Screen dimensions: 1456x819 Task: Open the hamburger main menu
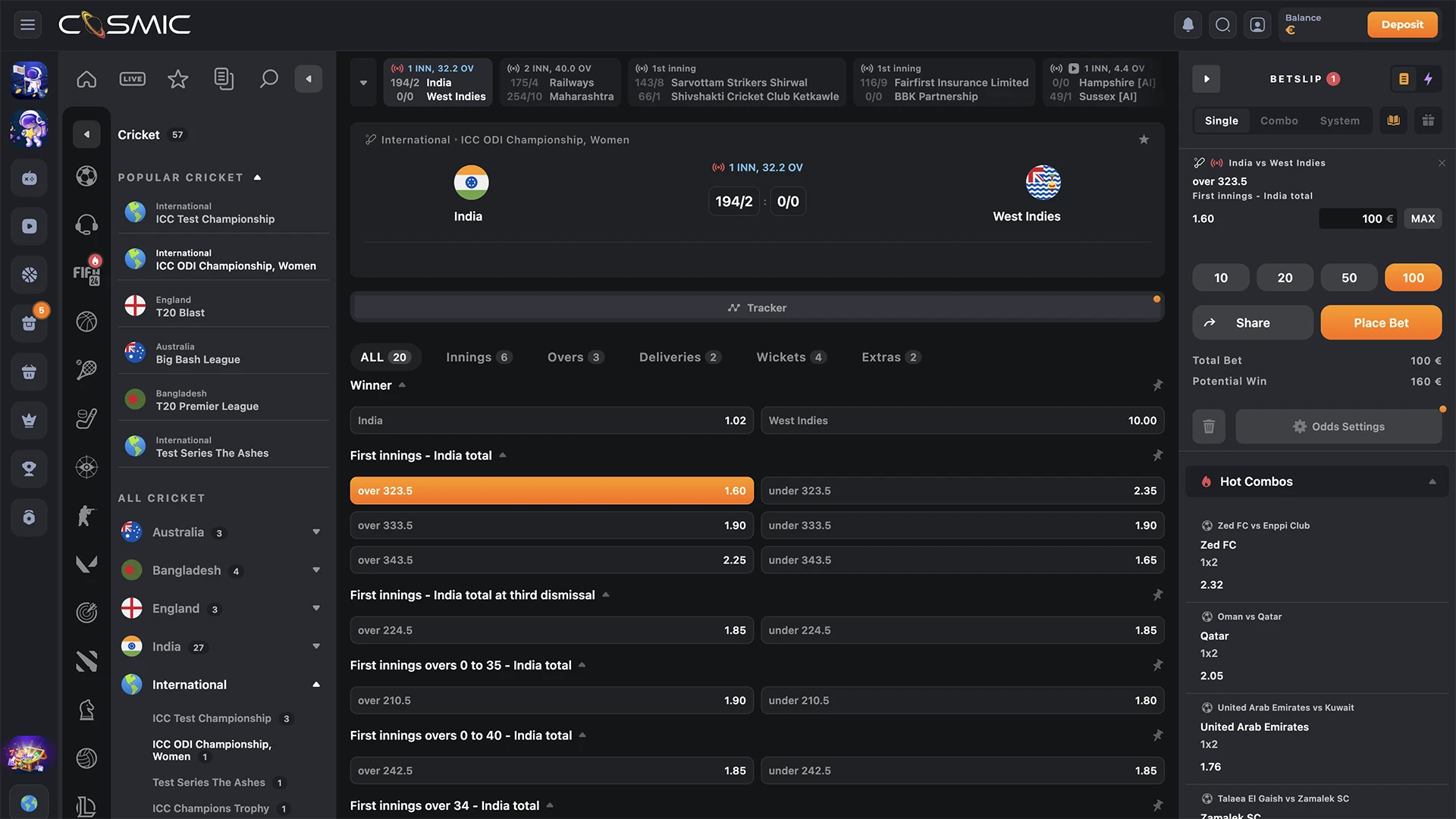(x=28, y=25)
